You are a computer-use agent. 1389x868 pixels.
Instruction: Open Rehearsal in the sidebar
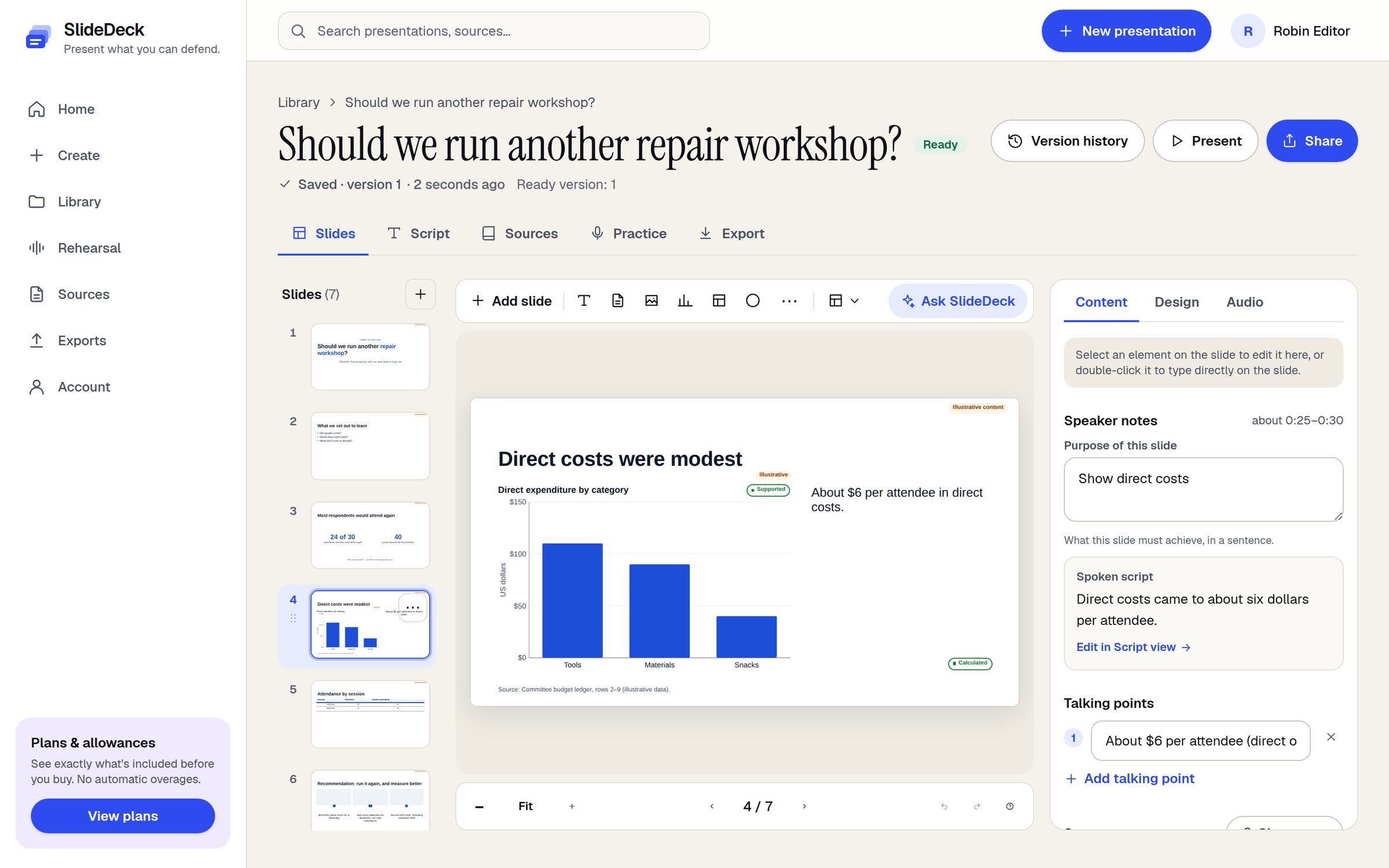89,248
